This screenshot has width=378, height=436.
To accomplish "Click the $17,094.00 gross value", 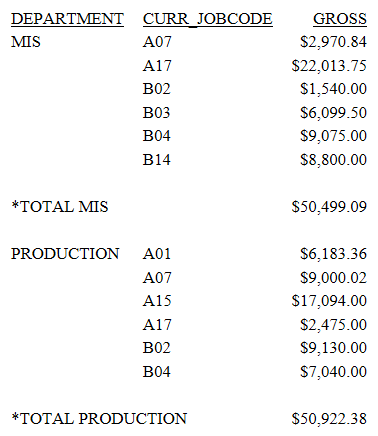I will click(329, 301).
